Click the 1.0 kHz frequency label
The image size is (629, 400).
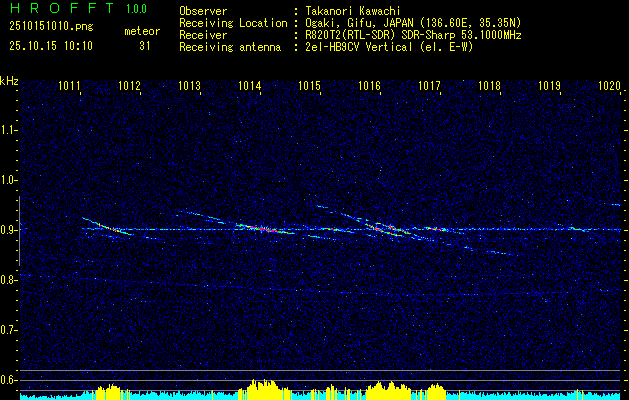7,180
